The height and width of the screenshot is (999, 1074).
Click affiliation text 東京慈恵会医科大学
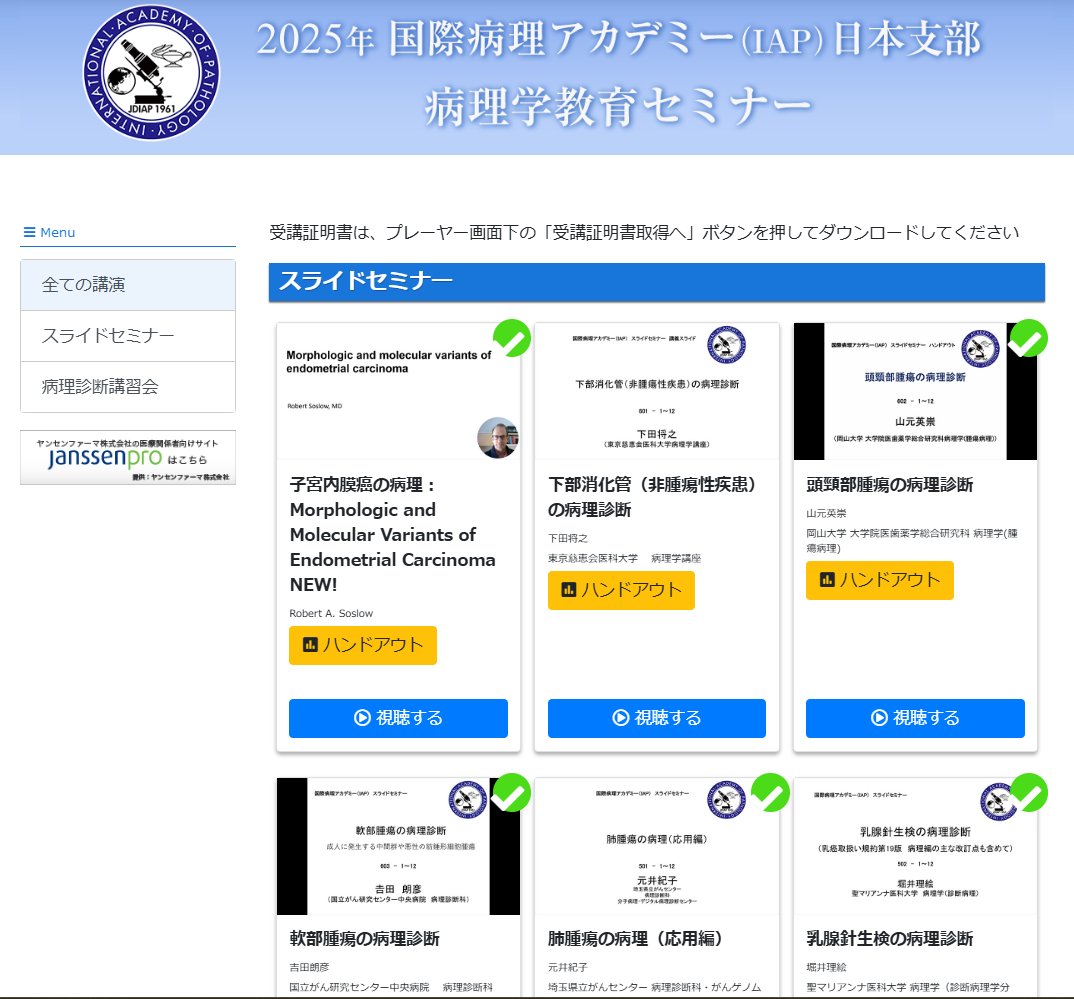[x=592, y=559]
